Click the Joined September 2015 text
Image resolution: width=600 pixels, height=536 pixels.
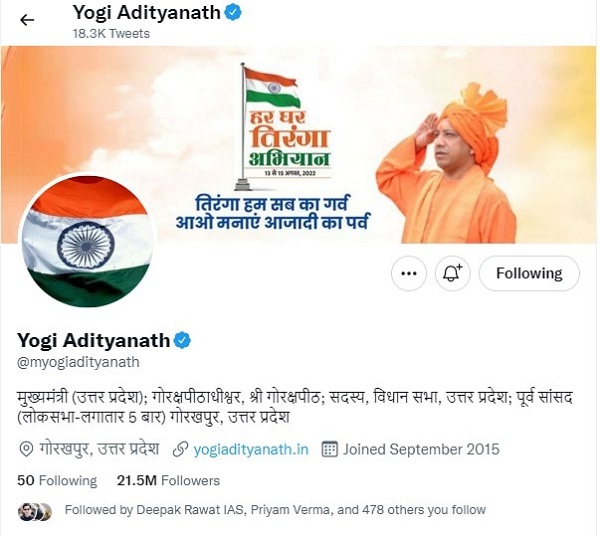tap(421, 449)
